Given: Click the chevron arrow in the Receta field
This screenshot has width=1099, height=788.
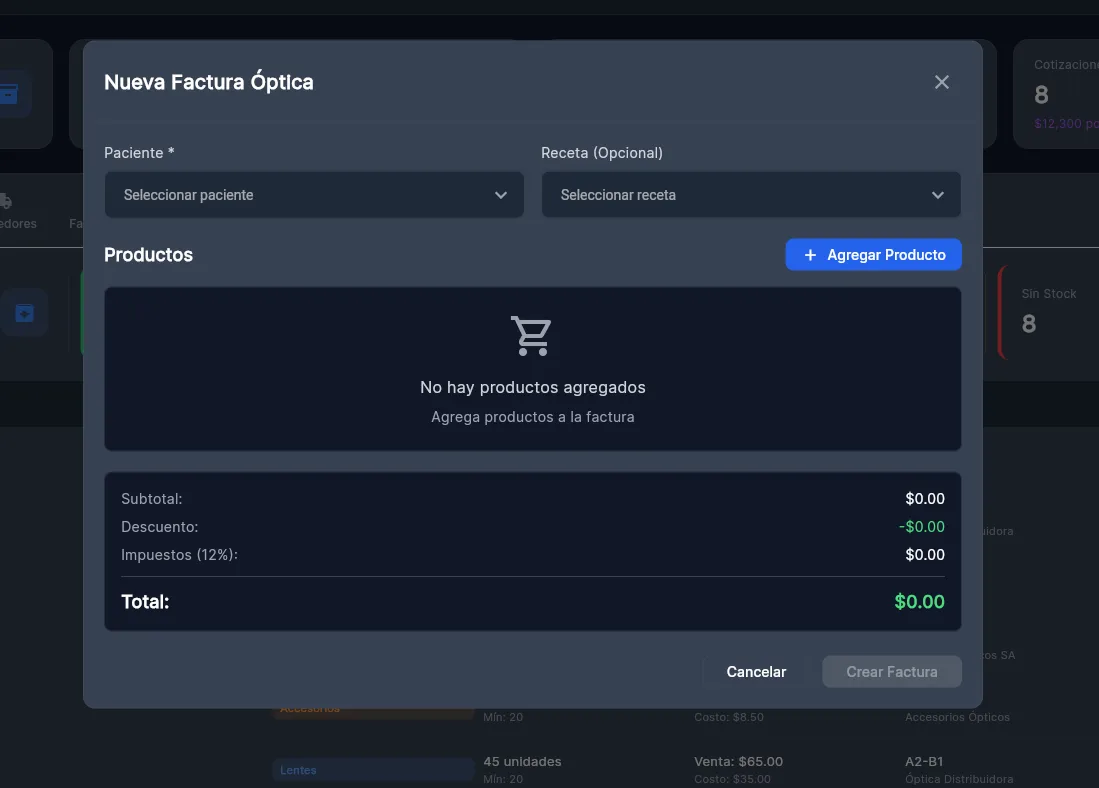Looking at the screenshot, I should [937, 195].
